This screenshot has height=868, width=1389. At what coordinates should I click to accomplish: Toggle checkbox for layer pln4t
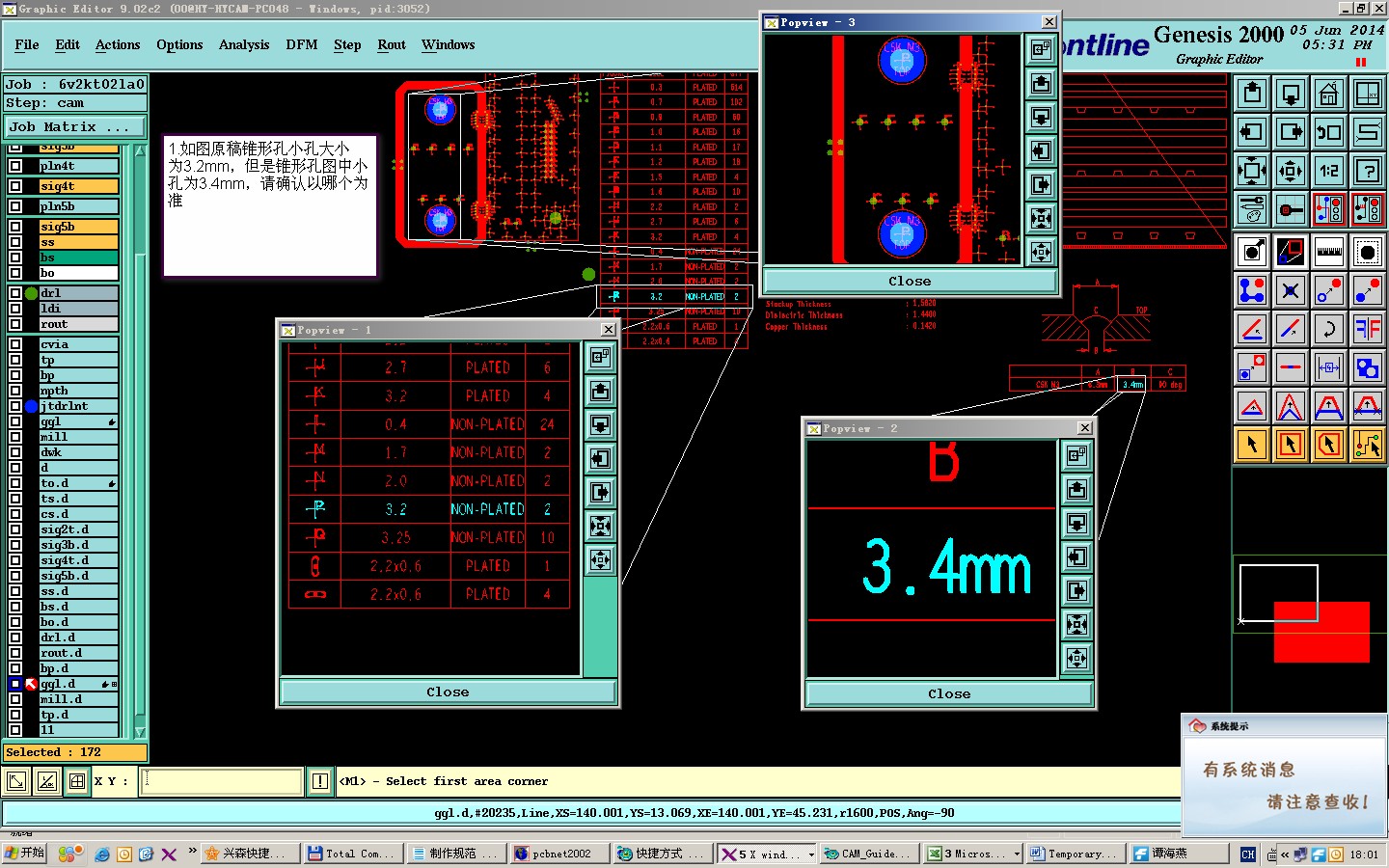coord(15,166)
